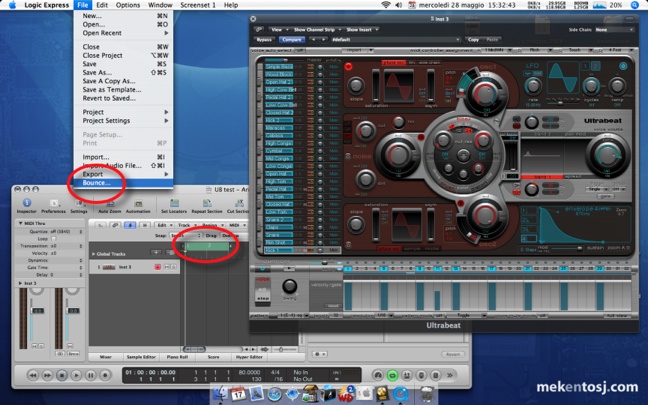This screenshot has width=648, height=405.
Task: Select Save As... in the File menu
Action: point(124,72)
